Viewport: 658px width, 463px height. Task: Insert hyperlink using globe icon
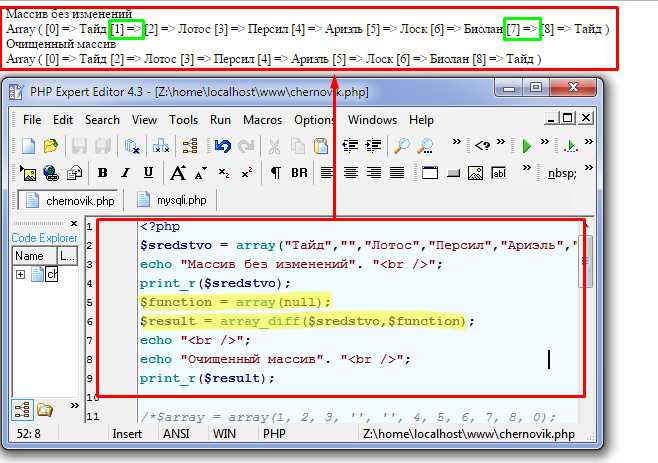(51, 173)
